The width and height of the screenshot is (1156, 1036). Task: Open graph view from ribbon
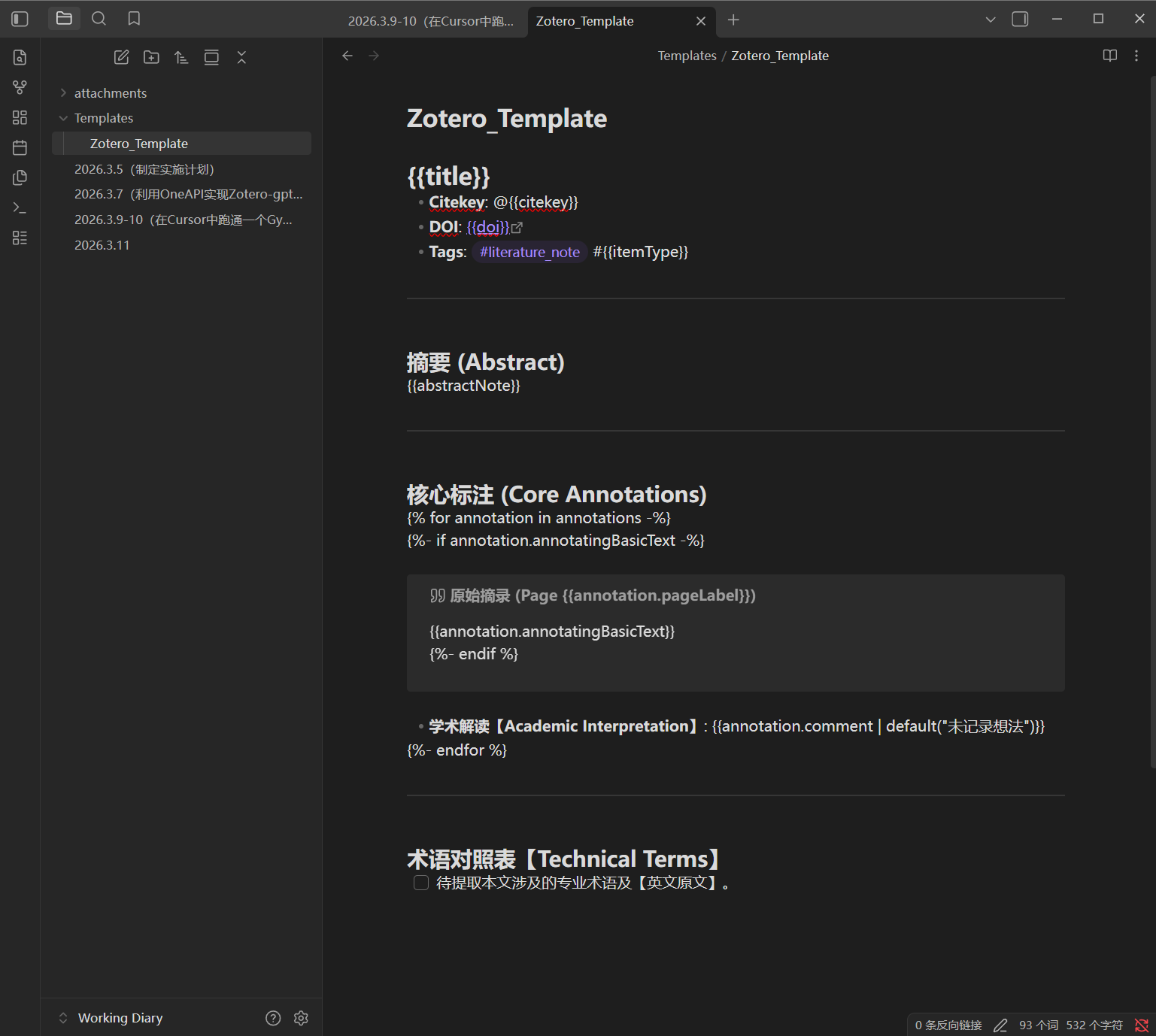tap(20, 87)
